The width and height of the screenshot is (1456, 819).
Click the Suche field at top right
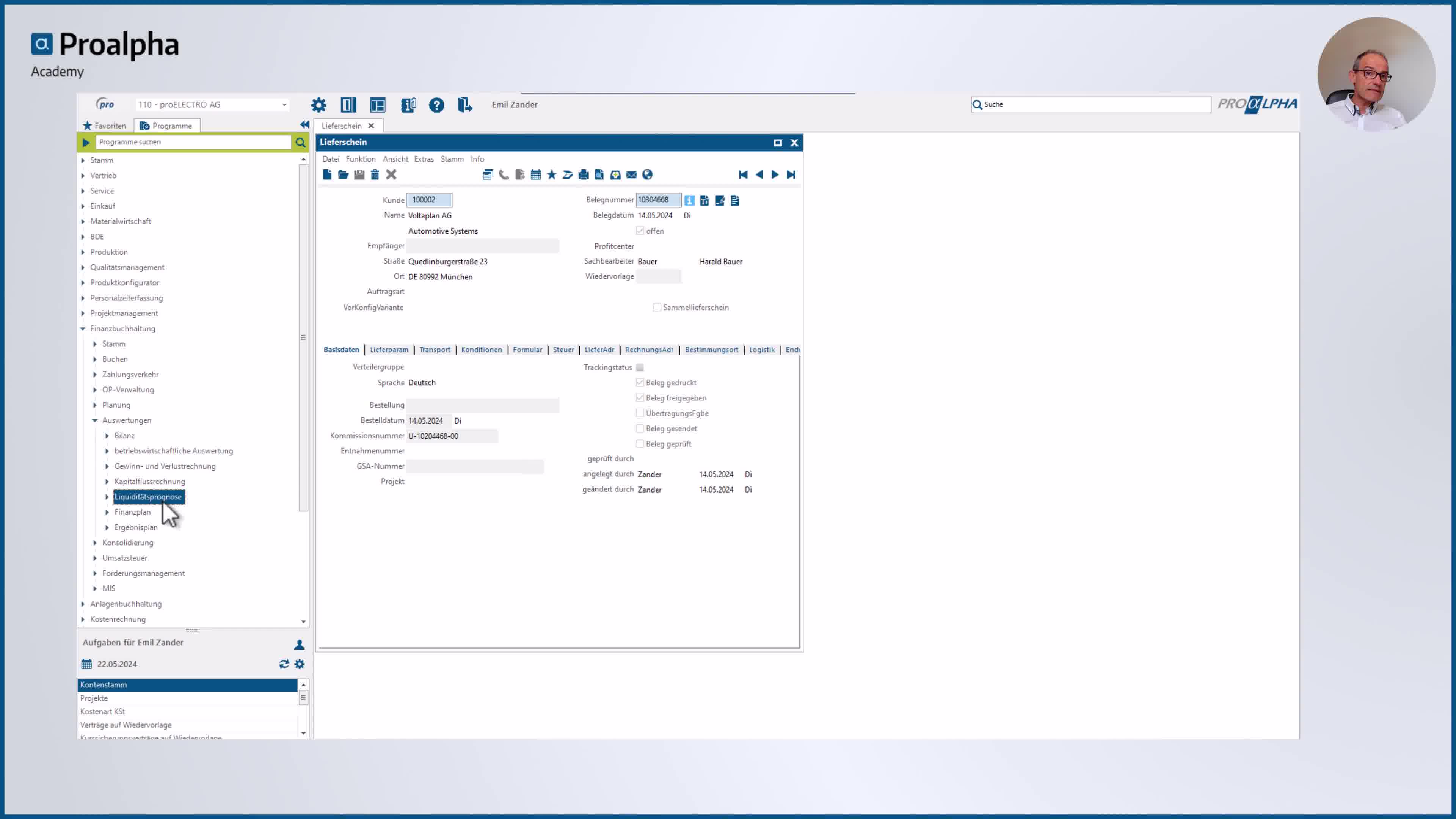1091,105
